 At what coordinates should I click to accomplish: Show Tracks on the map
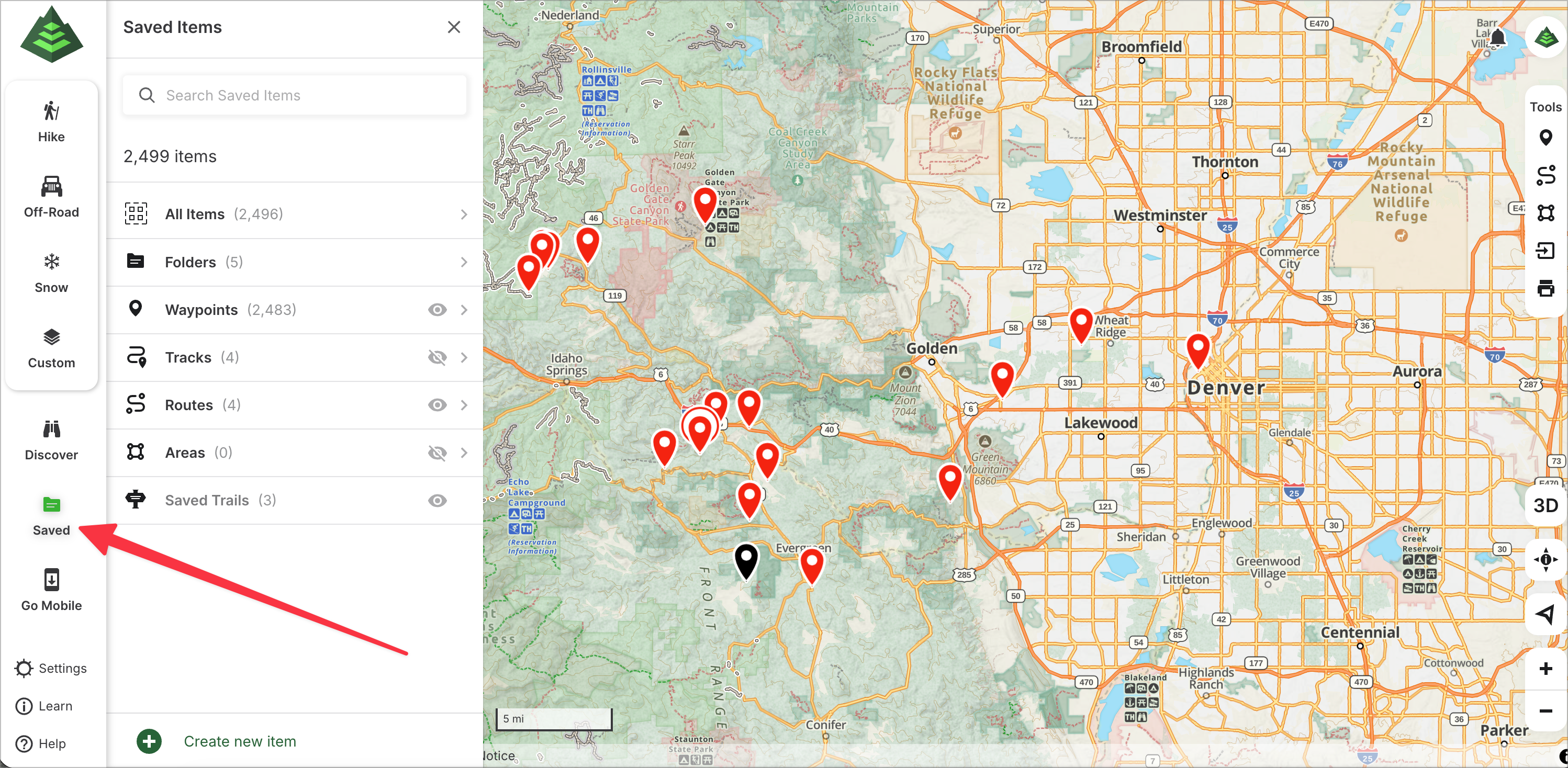pyautogui.click(x=437, y=357)
